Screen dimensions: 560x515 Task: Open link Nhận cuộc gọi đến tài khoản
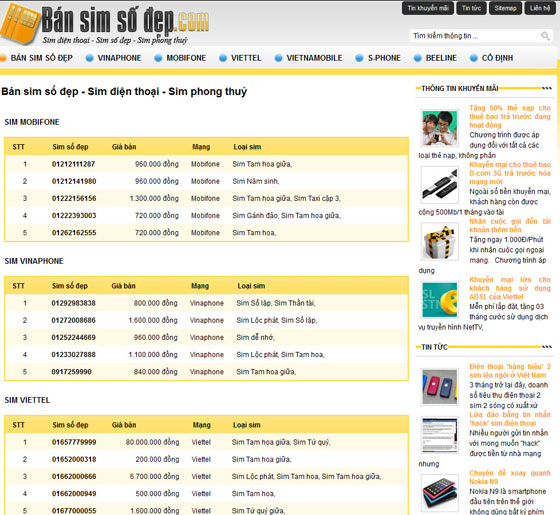[x=510, y=225]
